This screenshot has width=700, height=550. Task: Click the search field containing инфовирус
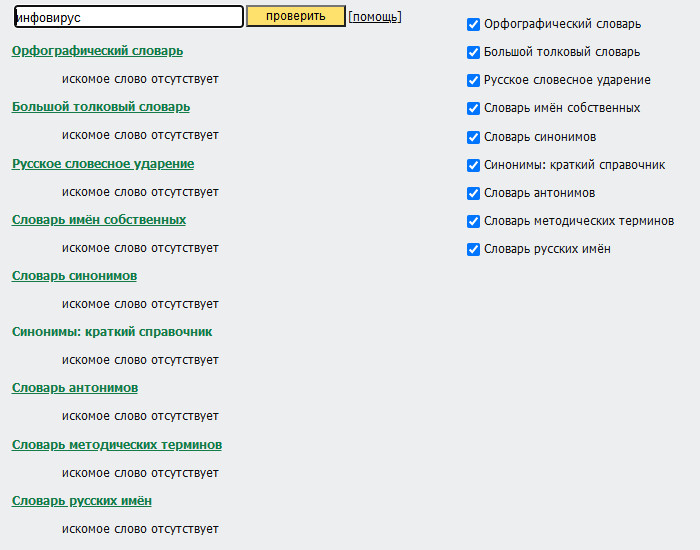point(129,17)
